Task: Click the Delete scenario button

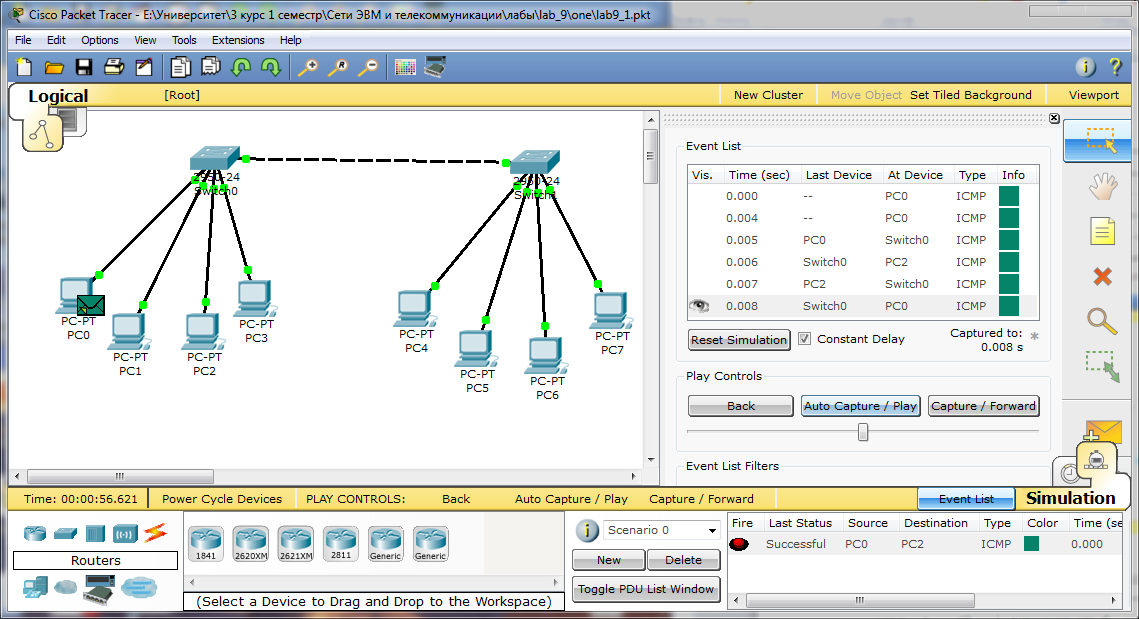Action: coord(684,559)
